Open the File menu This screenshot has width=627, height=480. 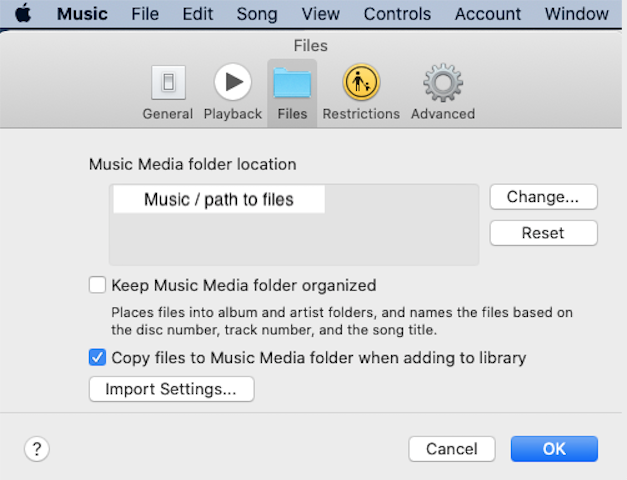145,14
